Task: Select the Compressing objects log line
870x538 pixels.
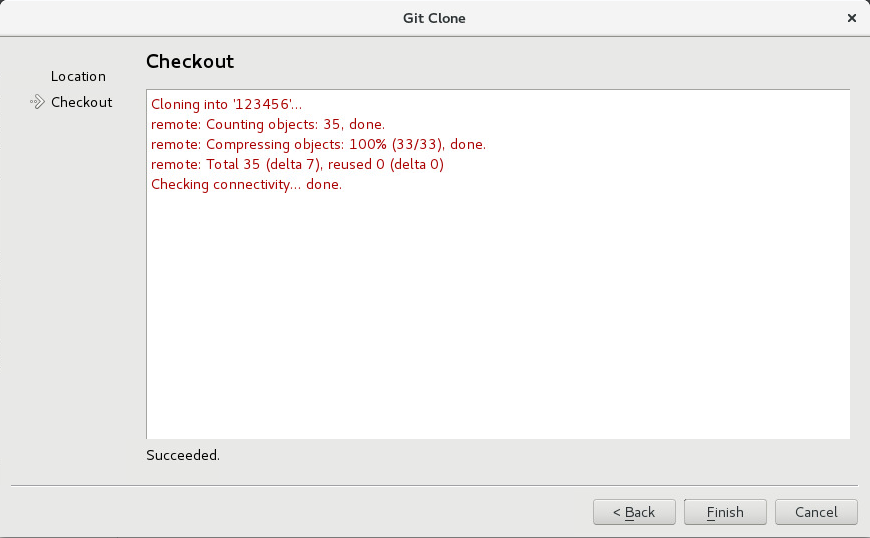Action: click(x=318, y=144)
